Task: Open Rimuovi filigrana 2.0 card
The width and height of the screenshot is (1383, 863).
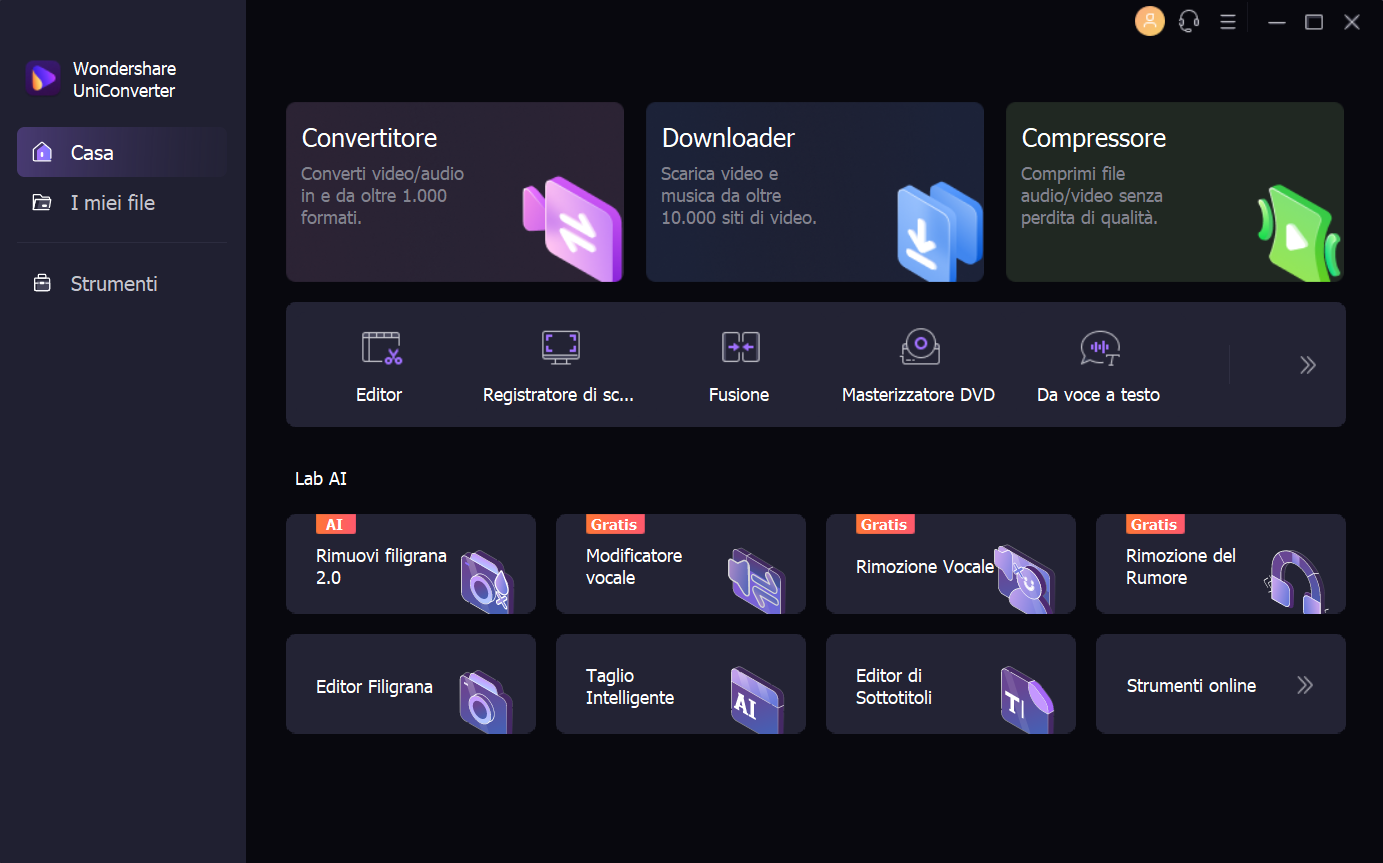Action: tap(411, 564)
